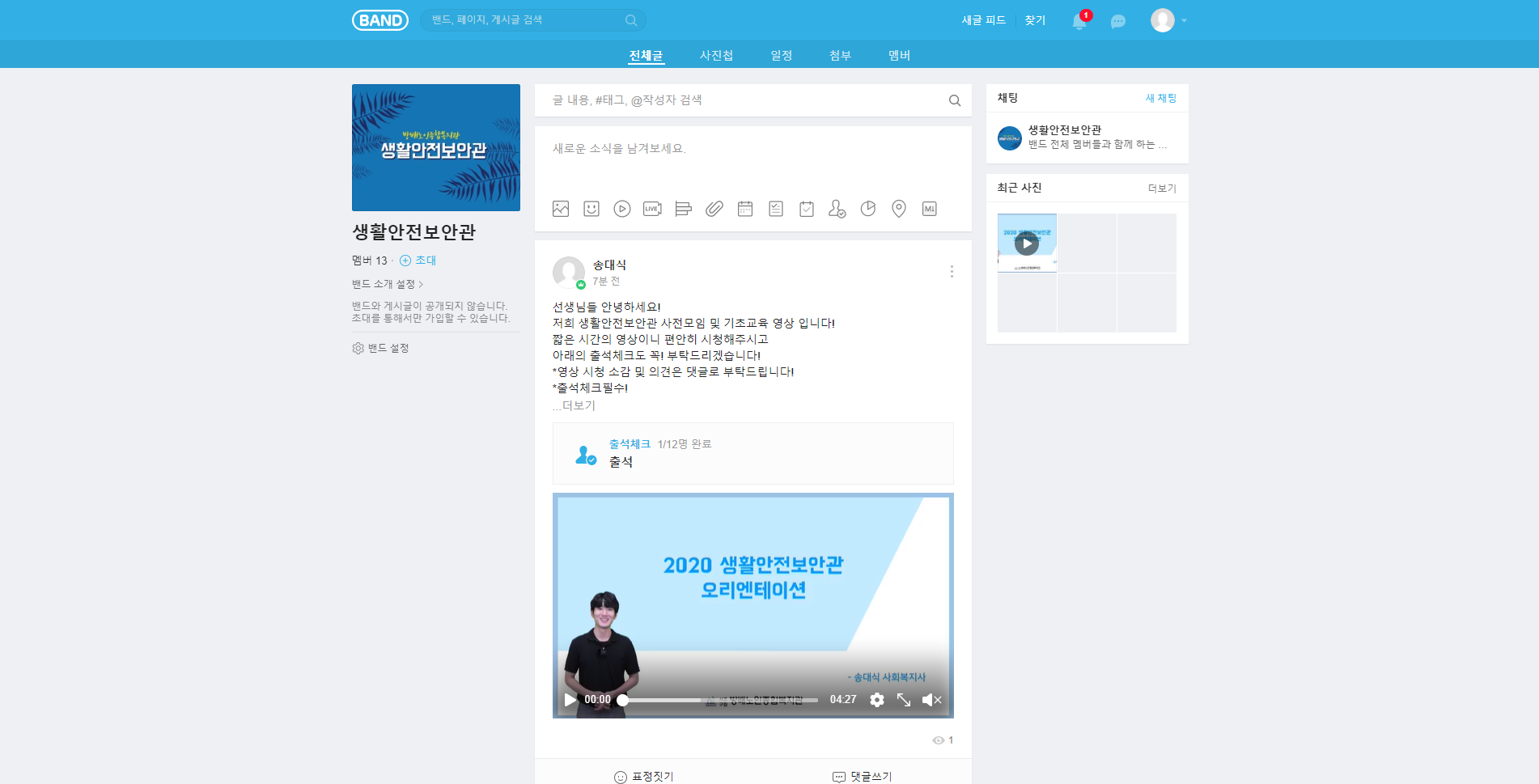
Task: Click the invite plus icon
Action: coord(405,261)
